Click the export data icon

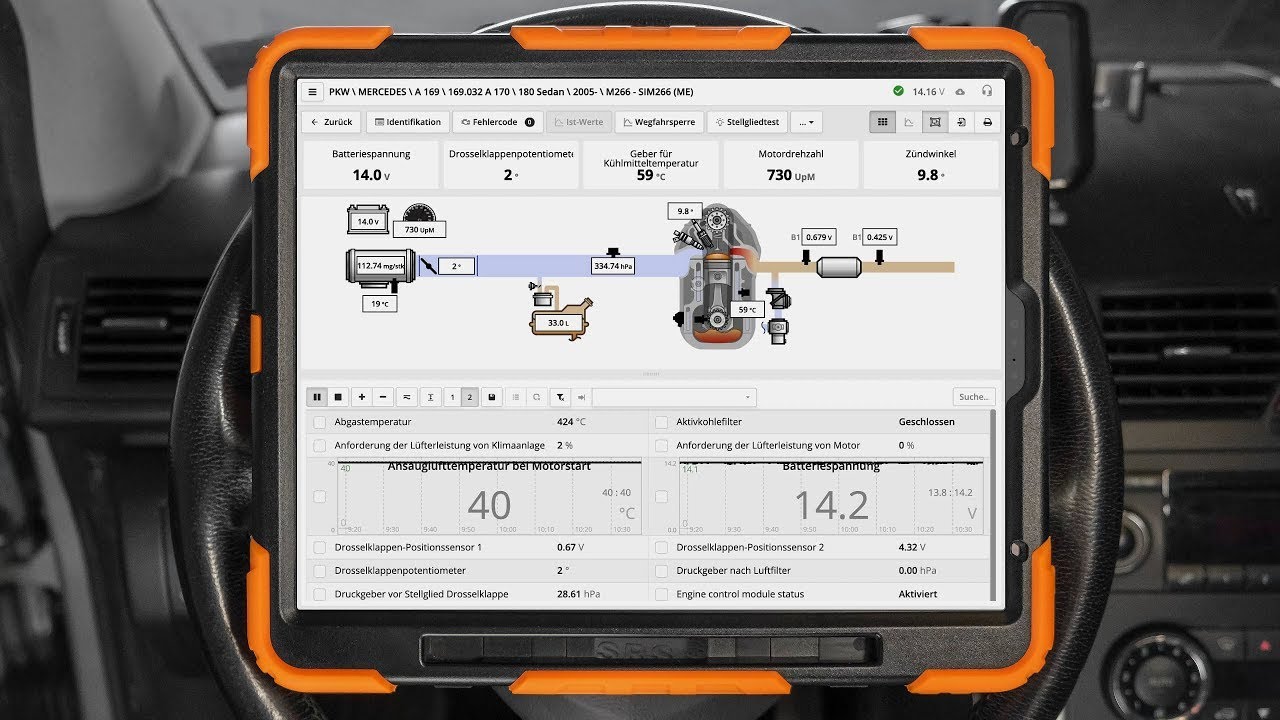pos(961,122)
